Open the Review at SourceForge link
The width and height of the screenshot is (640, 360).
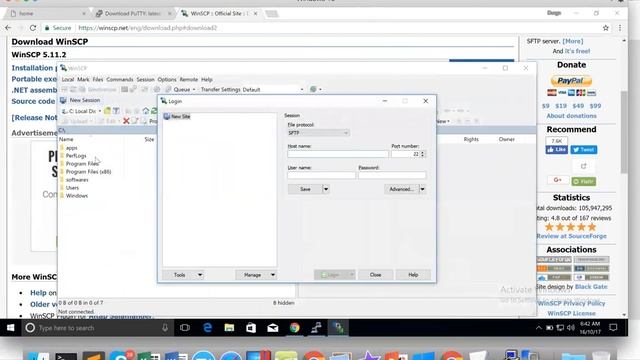(x=571, y=236)
